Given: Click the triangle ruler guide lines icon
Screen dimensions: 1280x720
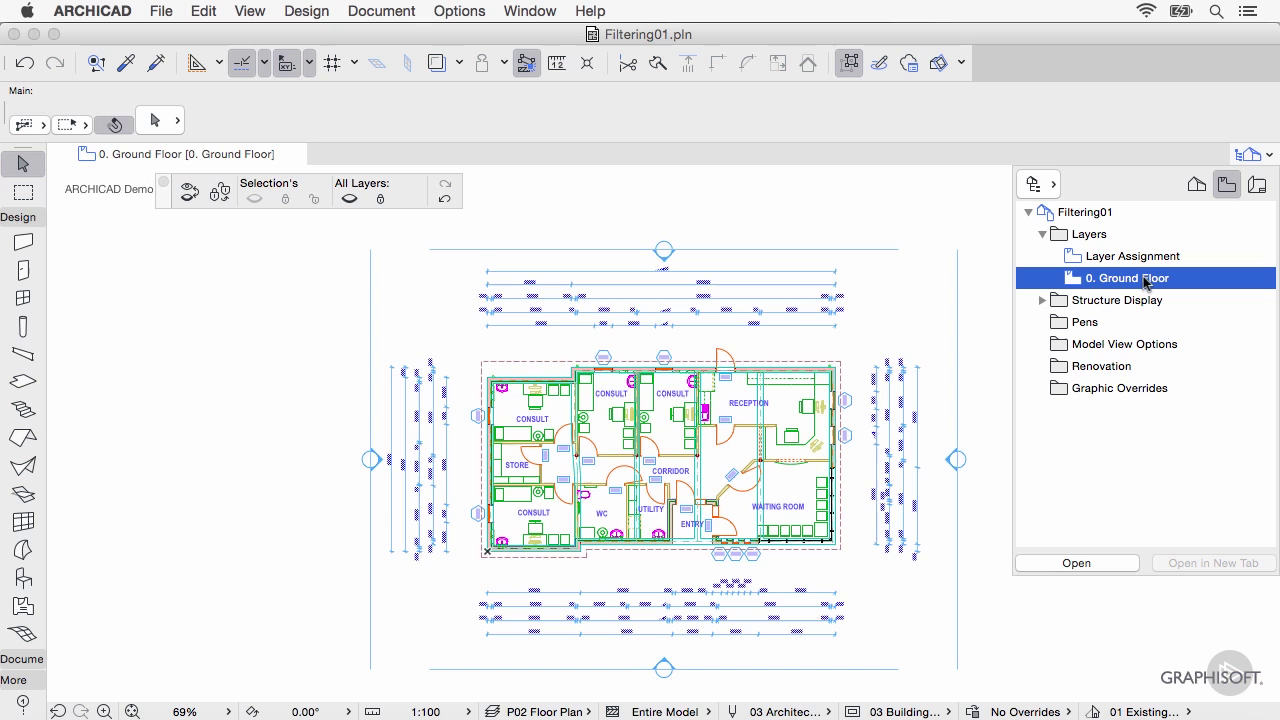Looking at the screenshot, I should click(197, 63).
